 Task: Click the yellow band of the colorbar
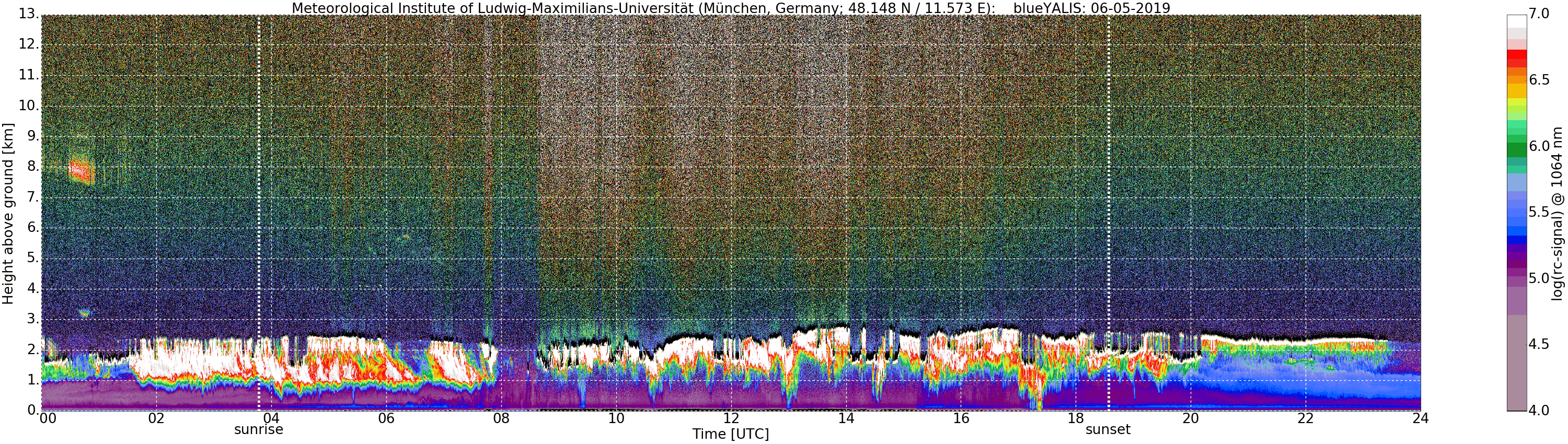[x=1517, y=90]
